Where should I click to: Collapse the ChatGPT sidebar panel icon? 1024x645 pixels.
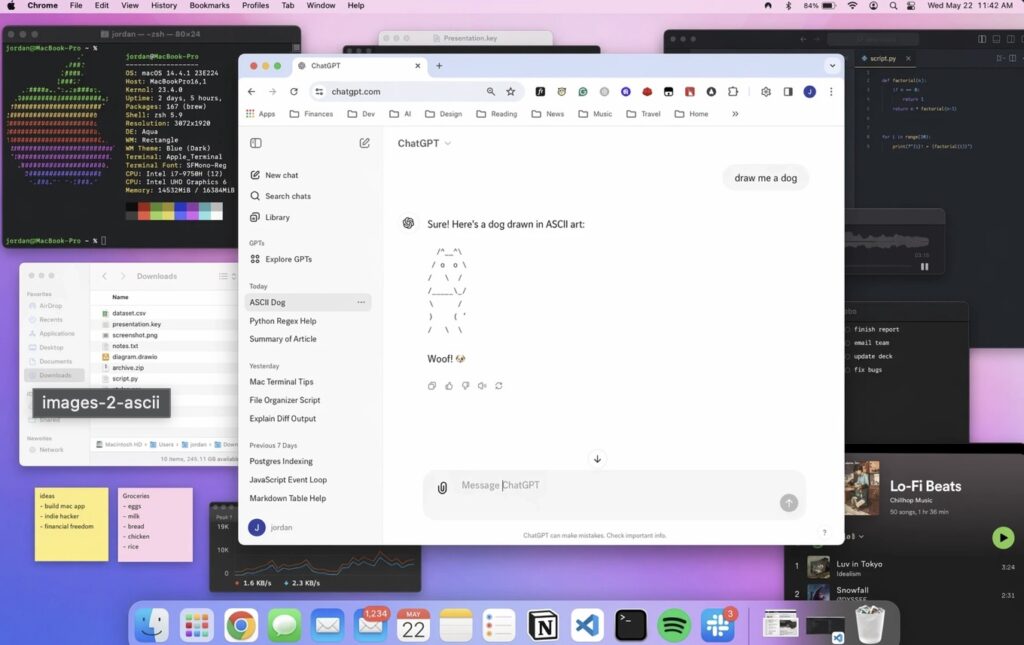(x=256, y=143)
